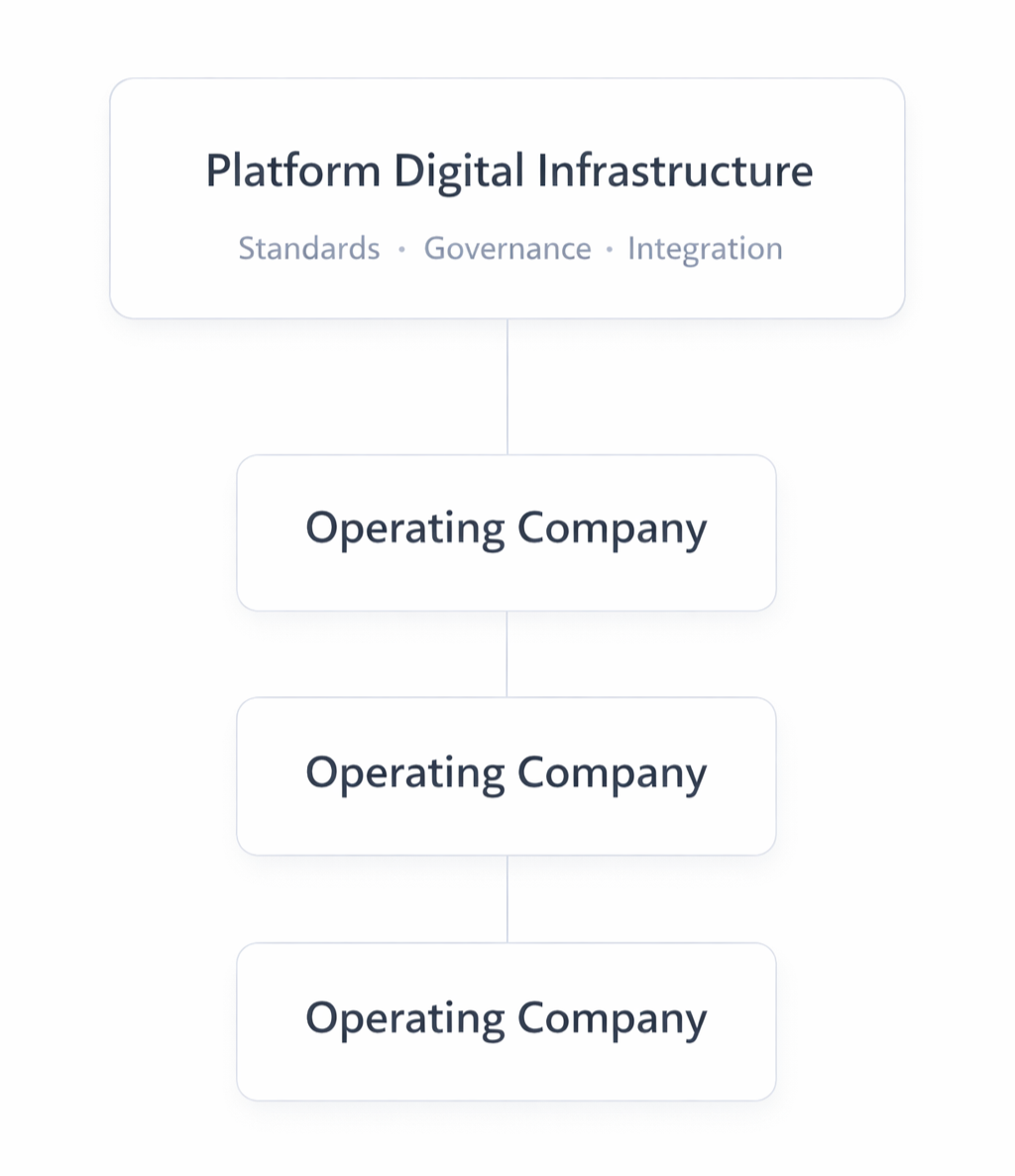Click the word "Infrastructure" in the title
Viewport: 1015px width, 1176px height.
[x=674, y=171]
